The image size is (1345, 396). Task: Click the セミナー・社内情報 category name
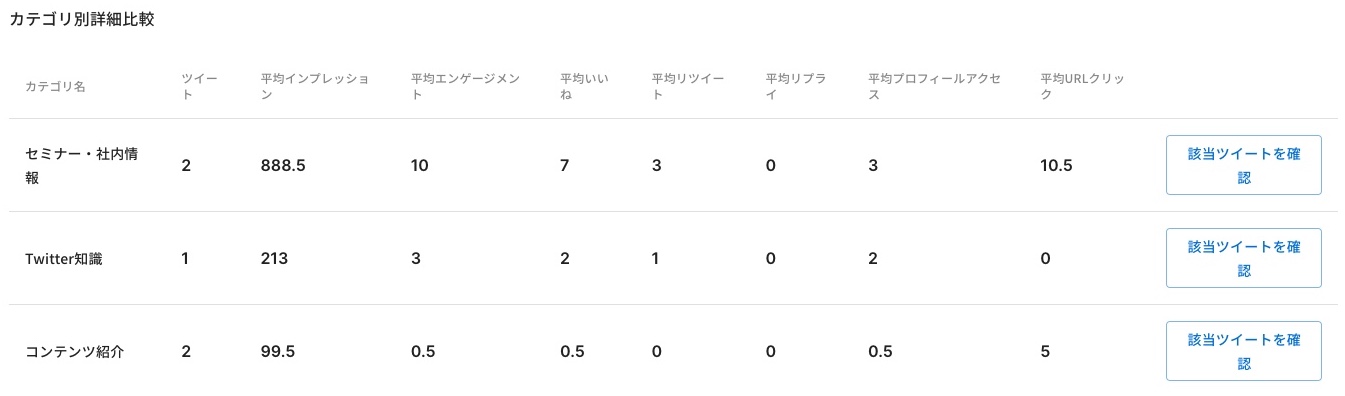(x=80, y=165)
